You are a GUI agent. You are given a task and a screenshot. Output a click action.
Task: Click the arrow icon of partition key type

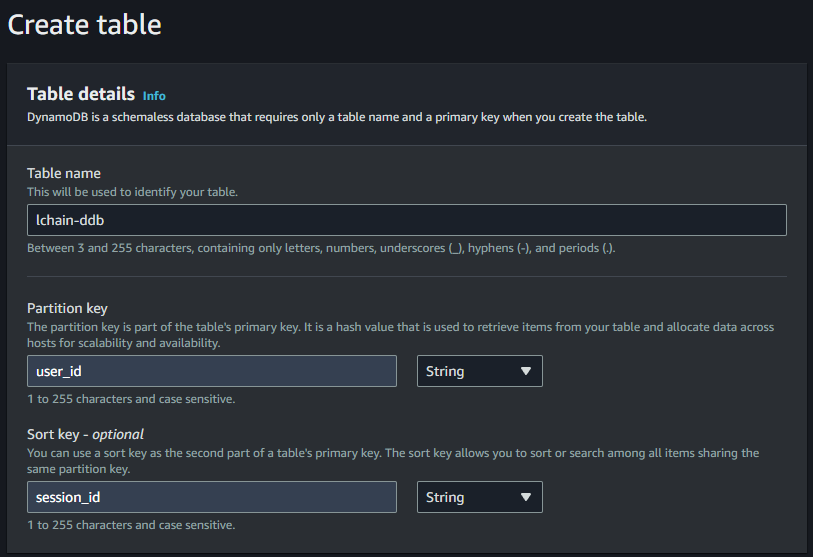(x=526, y=371)
